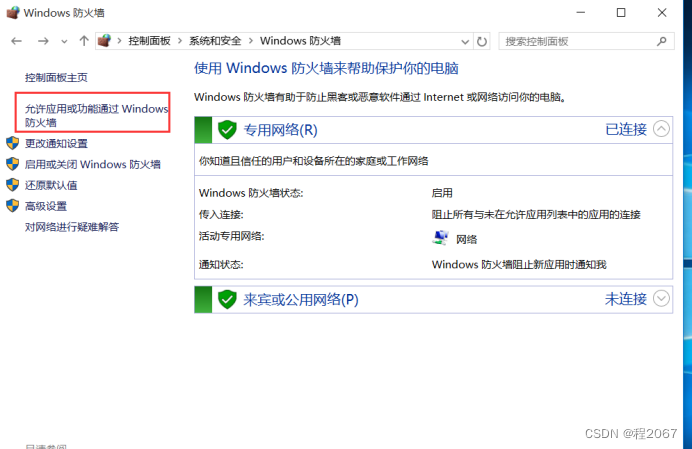Click the 传入连接 label
Screen dimensions: 692x449
click(x=221, y=215)
